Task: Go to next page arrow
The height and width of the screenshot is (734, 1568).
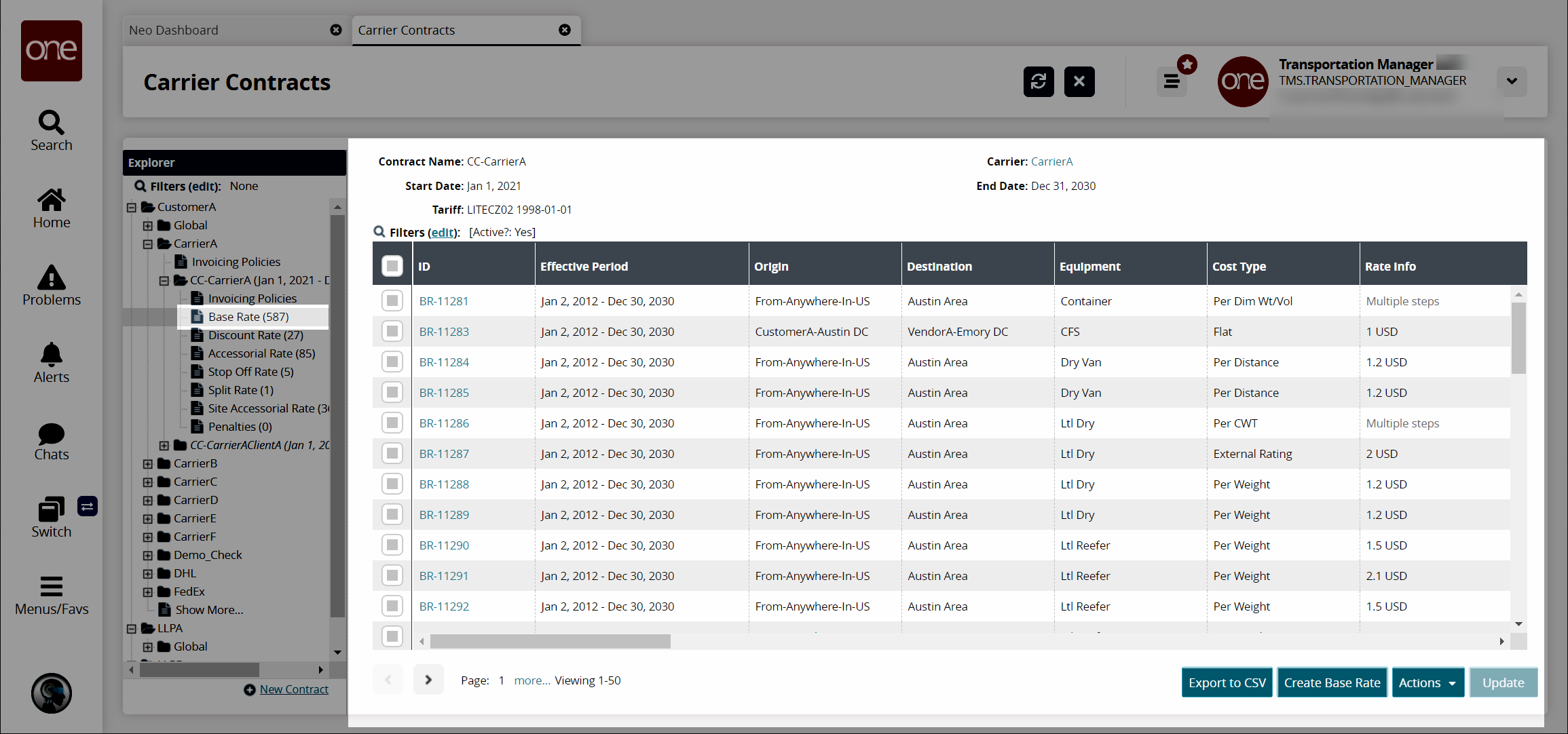Action: (x=428, y=680)
